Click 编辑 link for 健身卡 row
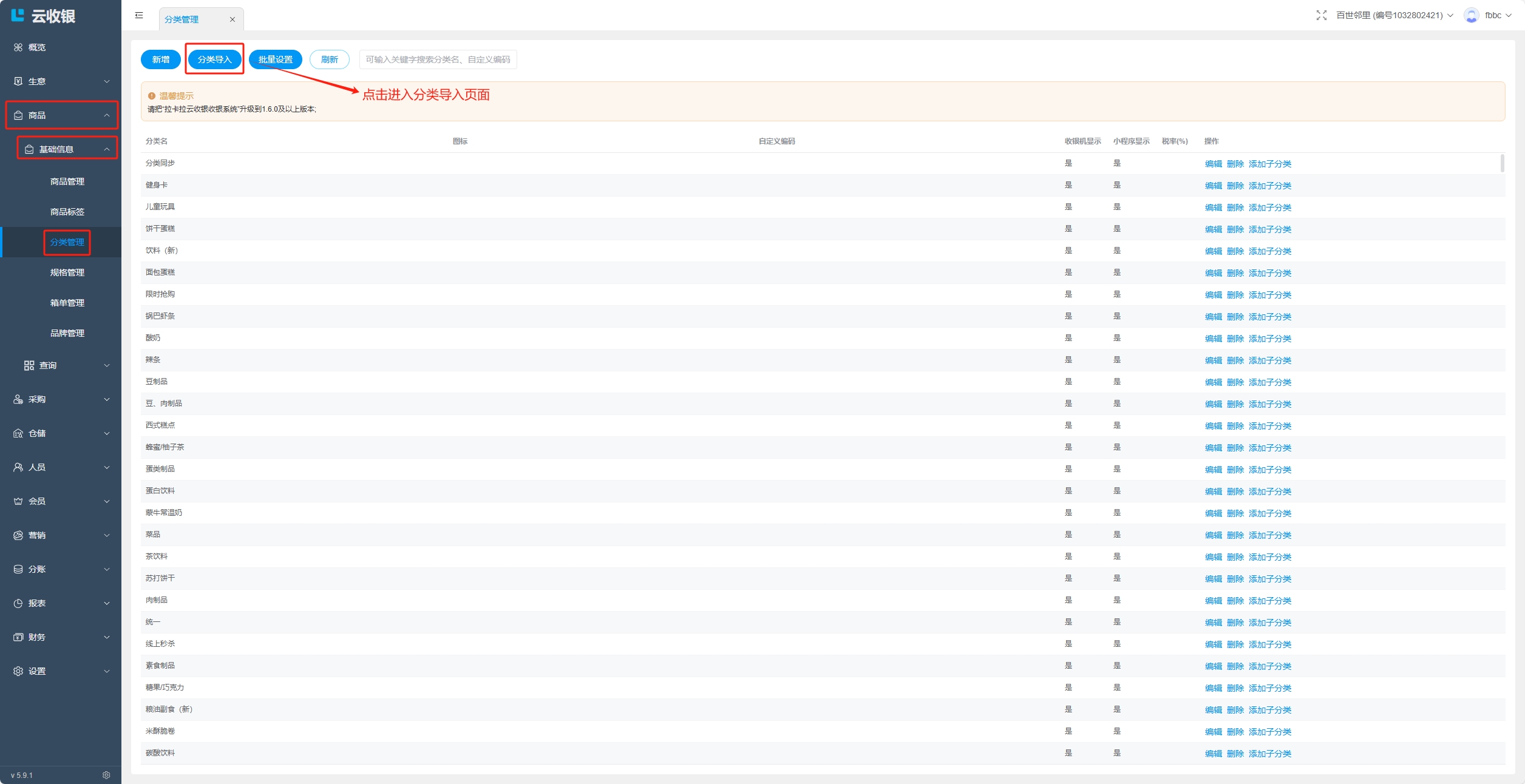The height and width of the screenshot is (784, 1525). pos(1213,186)
